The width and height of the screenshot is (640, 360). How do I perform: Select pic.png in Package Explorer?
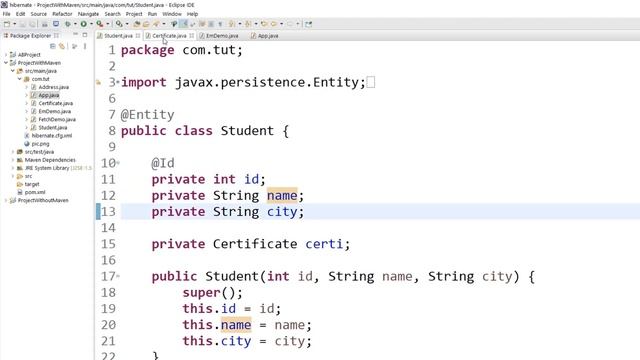point(40,144)
